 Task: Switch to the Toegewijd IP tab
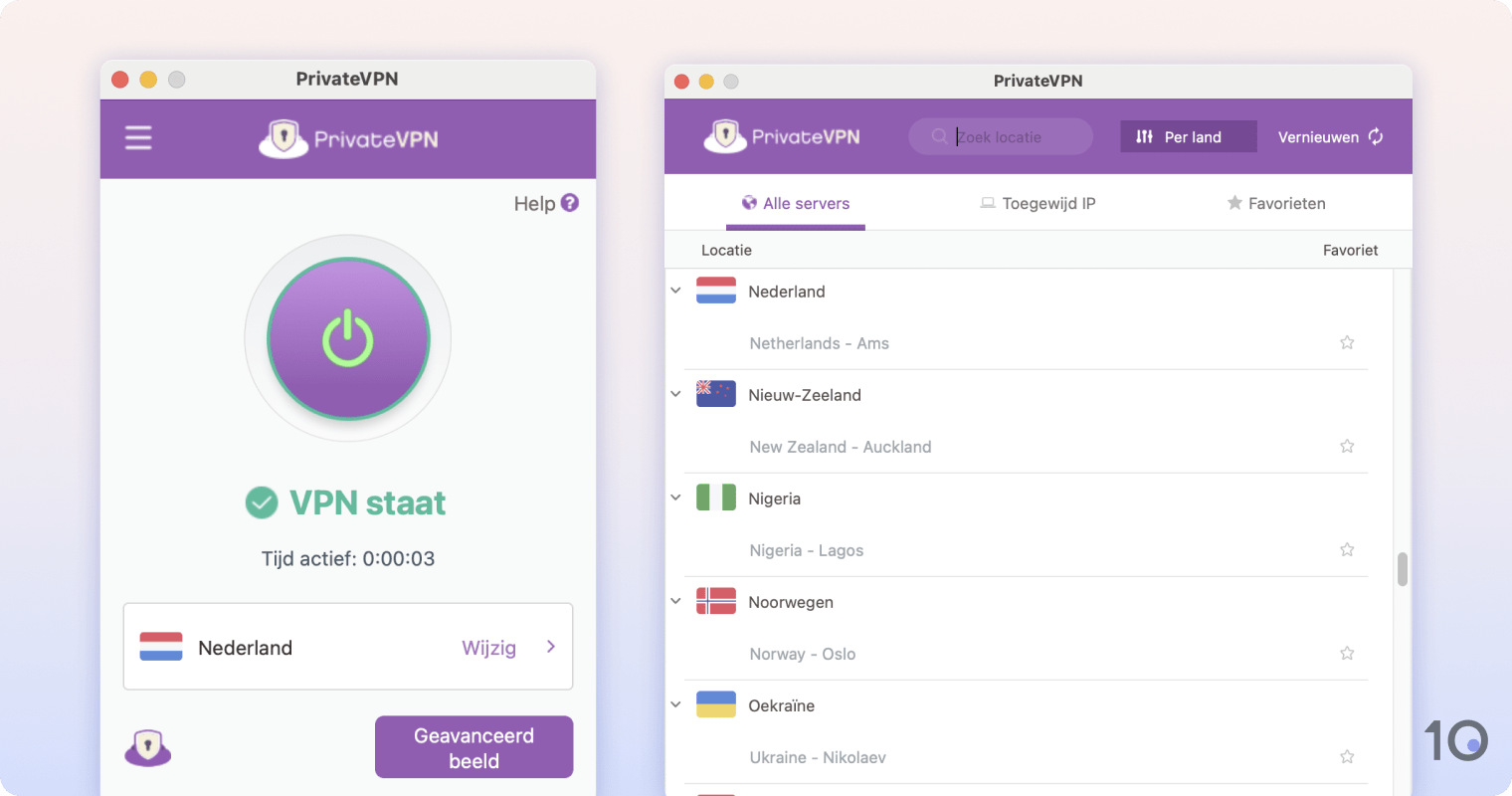1038,202
